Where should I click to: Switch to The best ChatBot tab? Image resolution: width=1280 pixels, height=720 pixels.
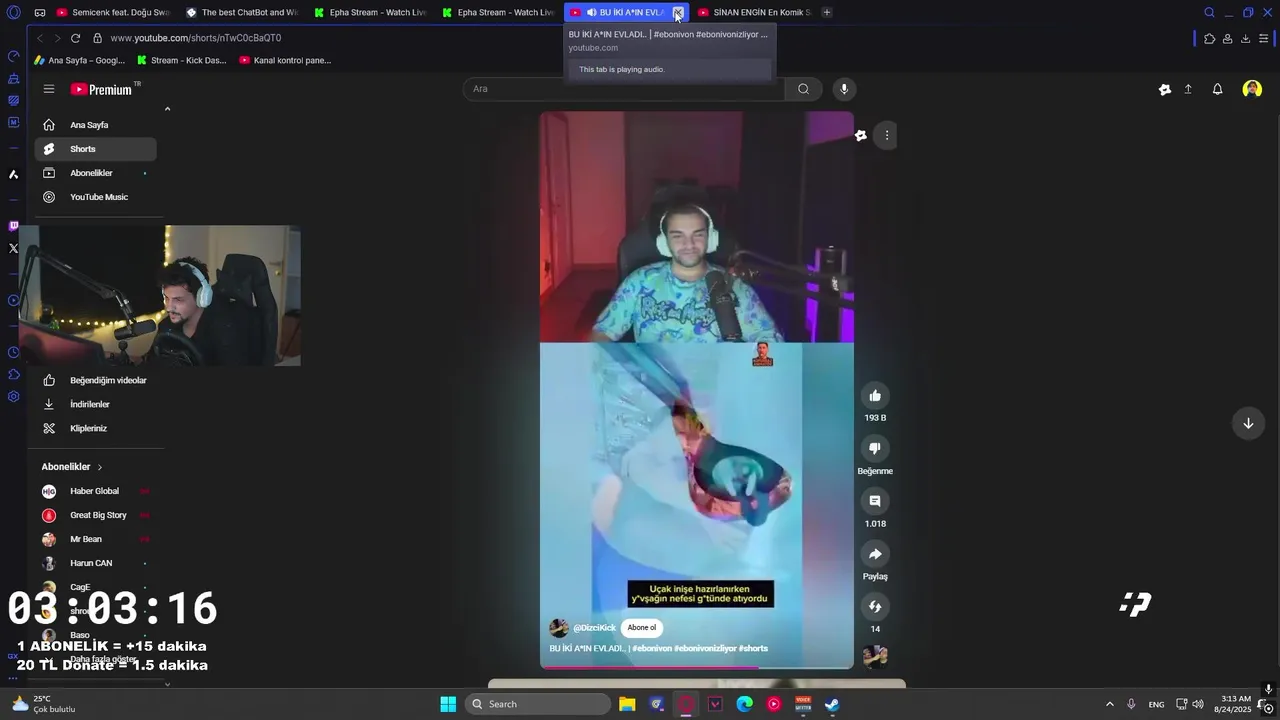[242, 12]
